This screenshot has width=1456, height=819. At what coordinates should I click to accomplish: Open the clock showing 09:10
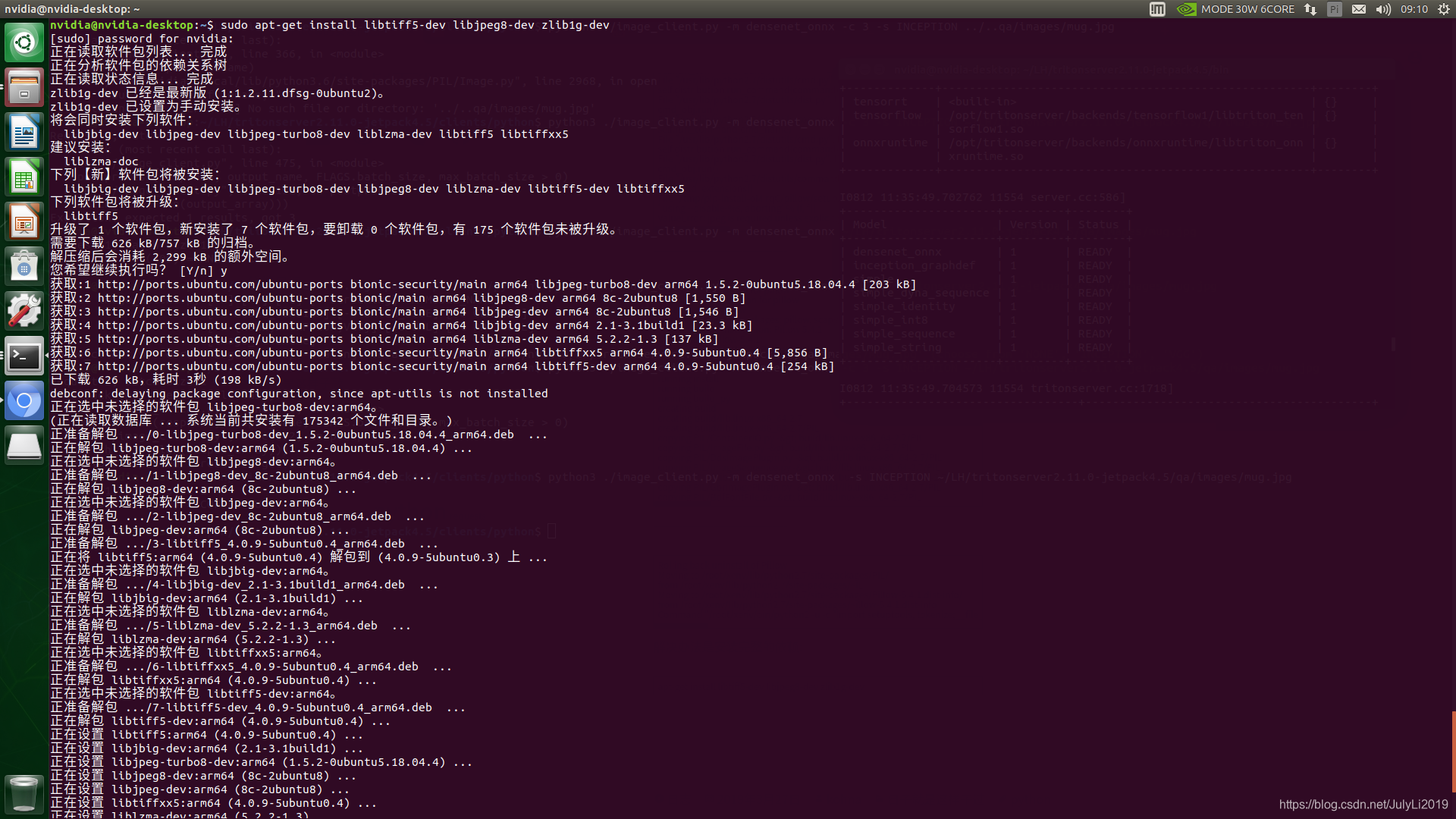coord(1414,9)
